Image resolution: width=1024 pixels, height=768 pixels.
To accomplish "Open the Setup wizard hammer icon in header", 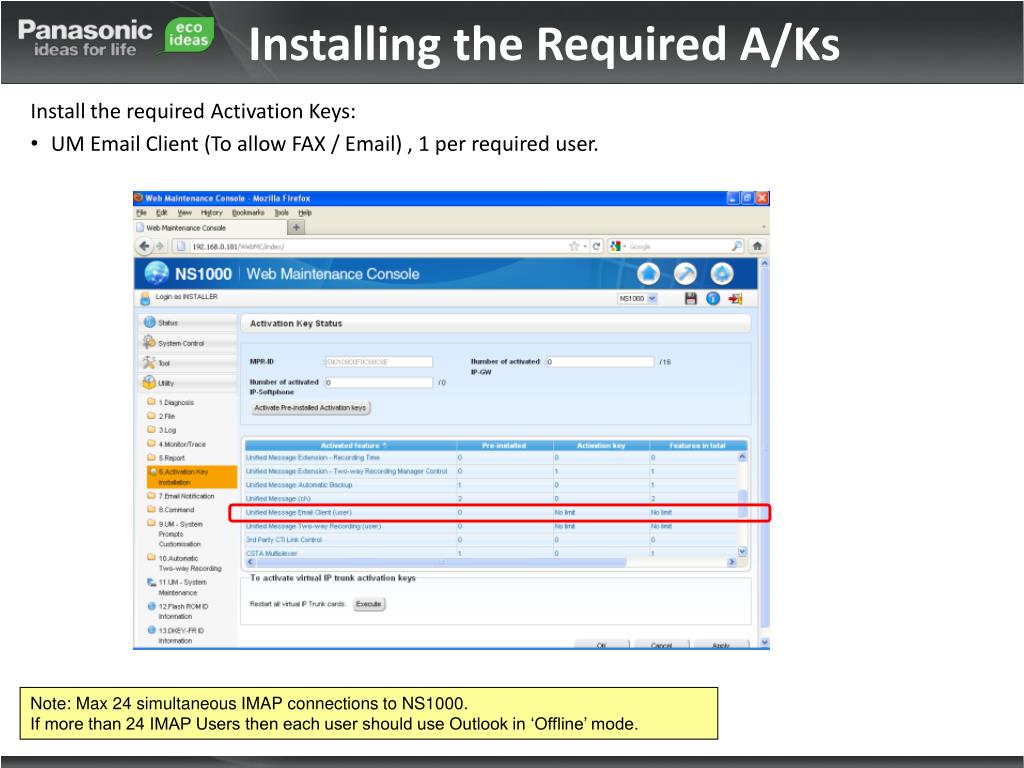I will [685, 274].
